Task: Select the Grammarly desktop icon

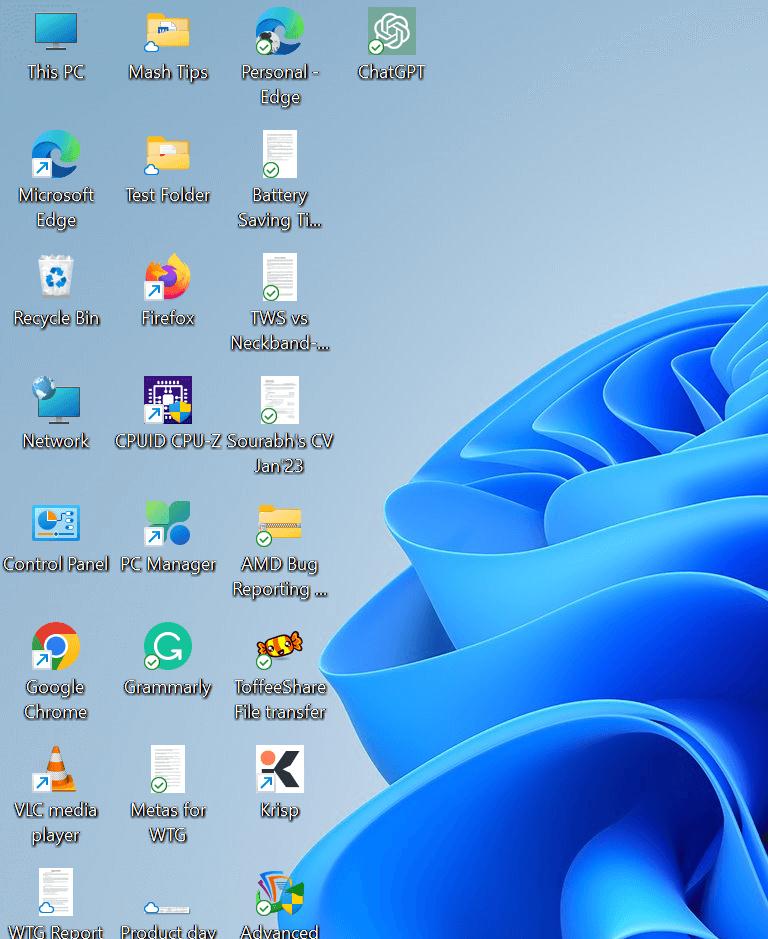Action: point(168,647)
